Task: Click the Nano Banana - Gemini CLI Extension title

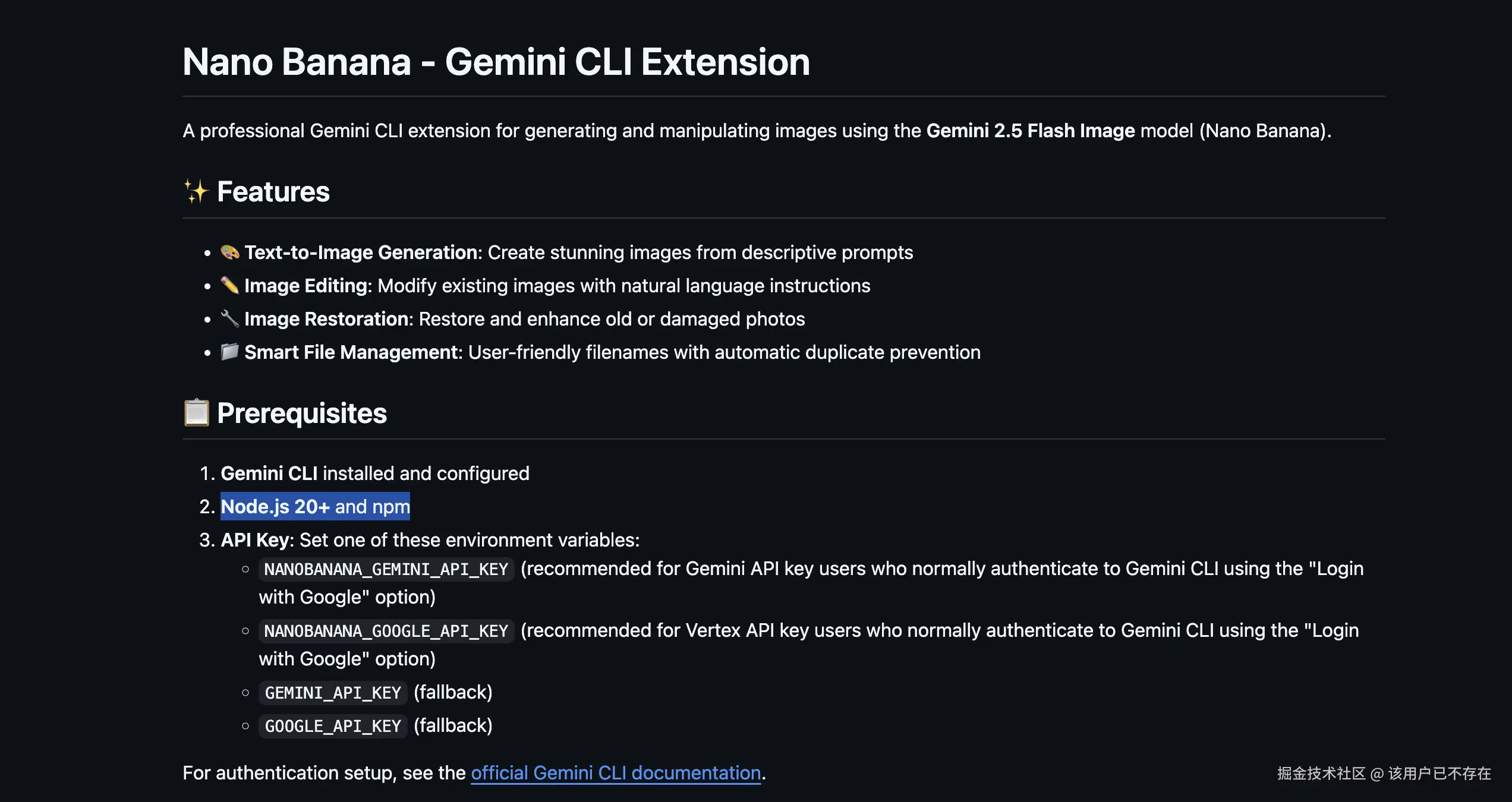Action: (496, 62)
